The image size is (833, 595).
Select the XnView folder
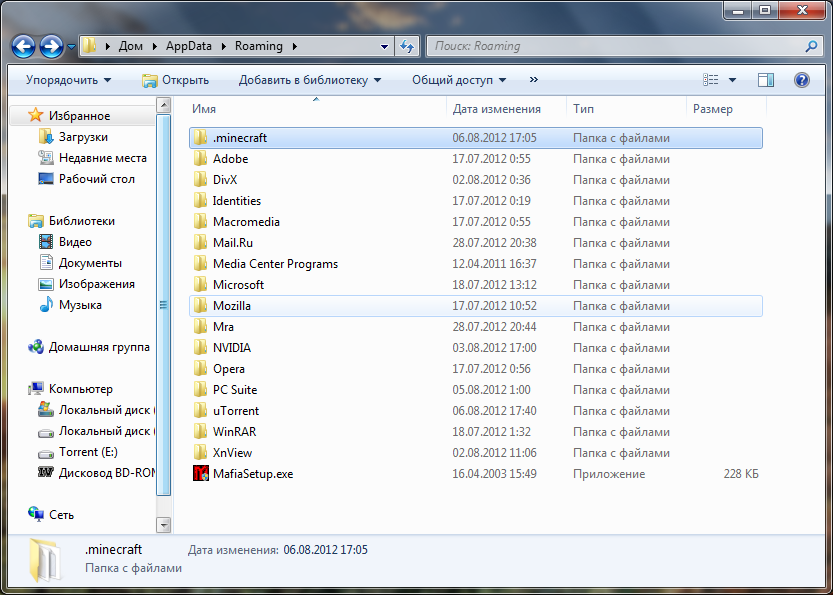[475, 453]
